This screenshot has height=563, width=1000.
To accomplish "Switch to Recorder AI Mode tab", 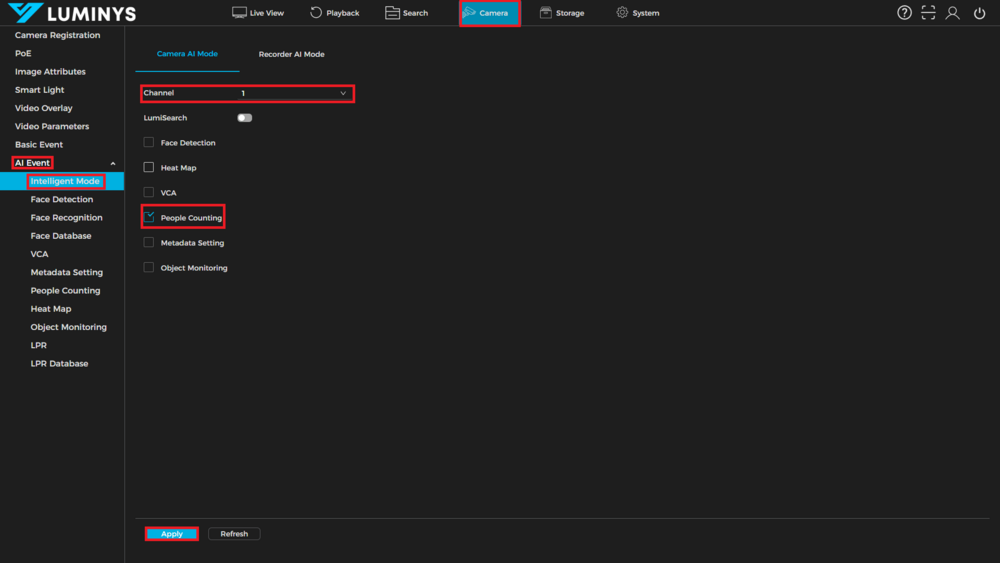I will (x=291, y=54).
